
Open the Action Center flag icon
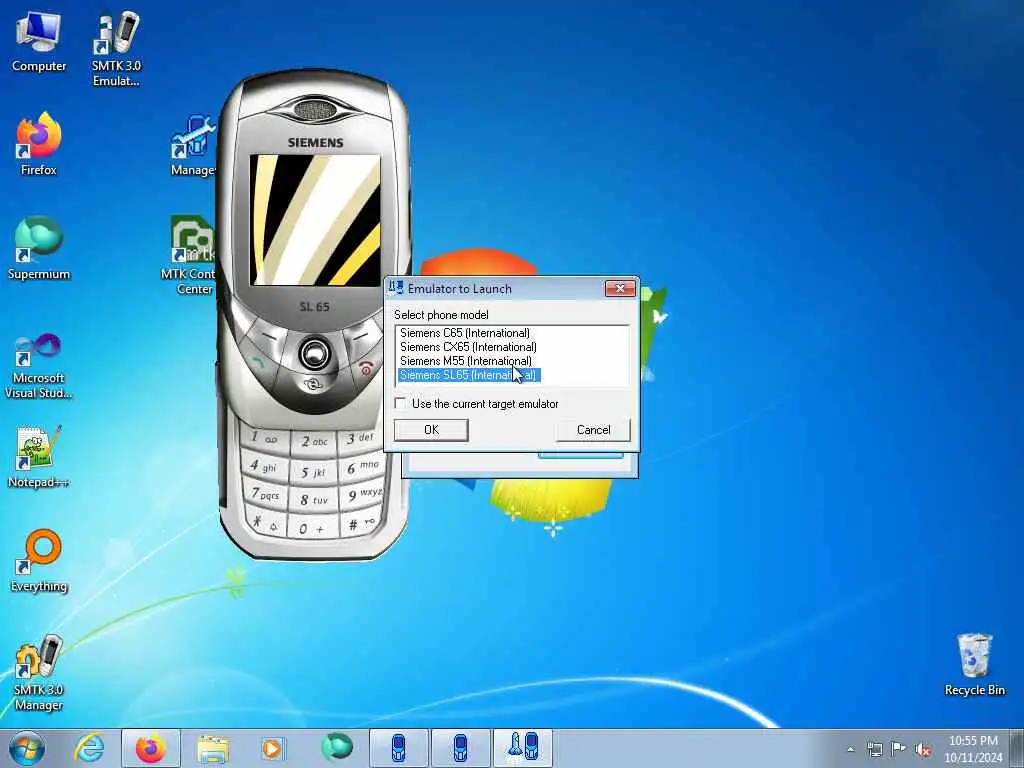pyautogui.click(x=899, y=749)
